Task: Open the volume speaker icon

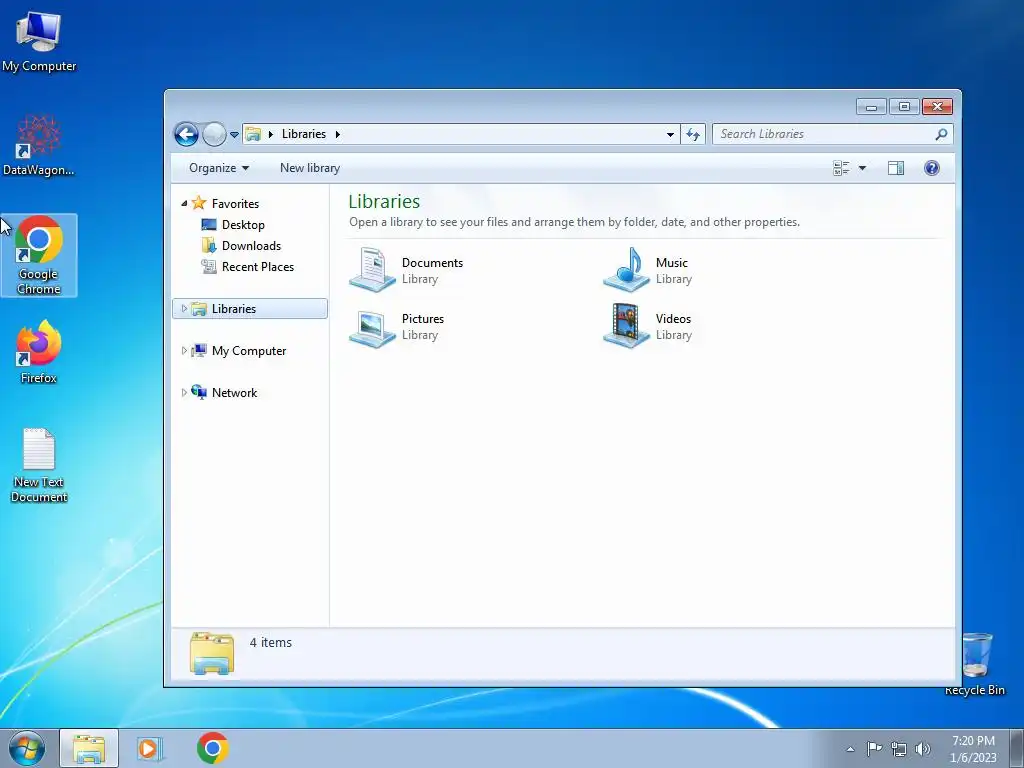Action: [x=923, y=749]
